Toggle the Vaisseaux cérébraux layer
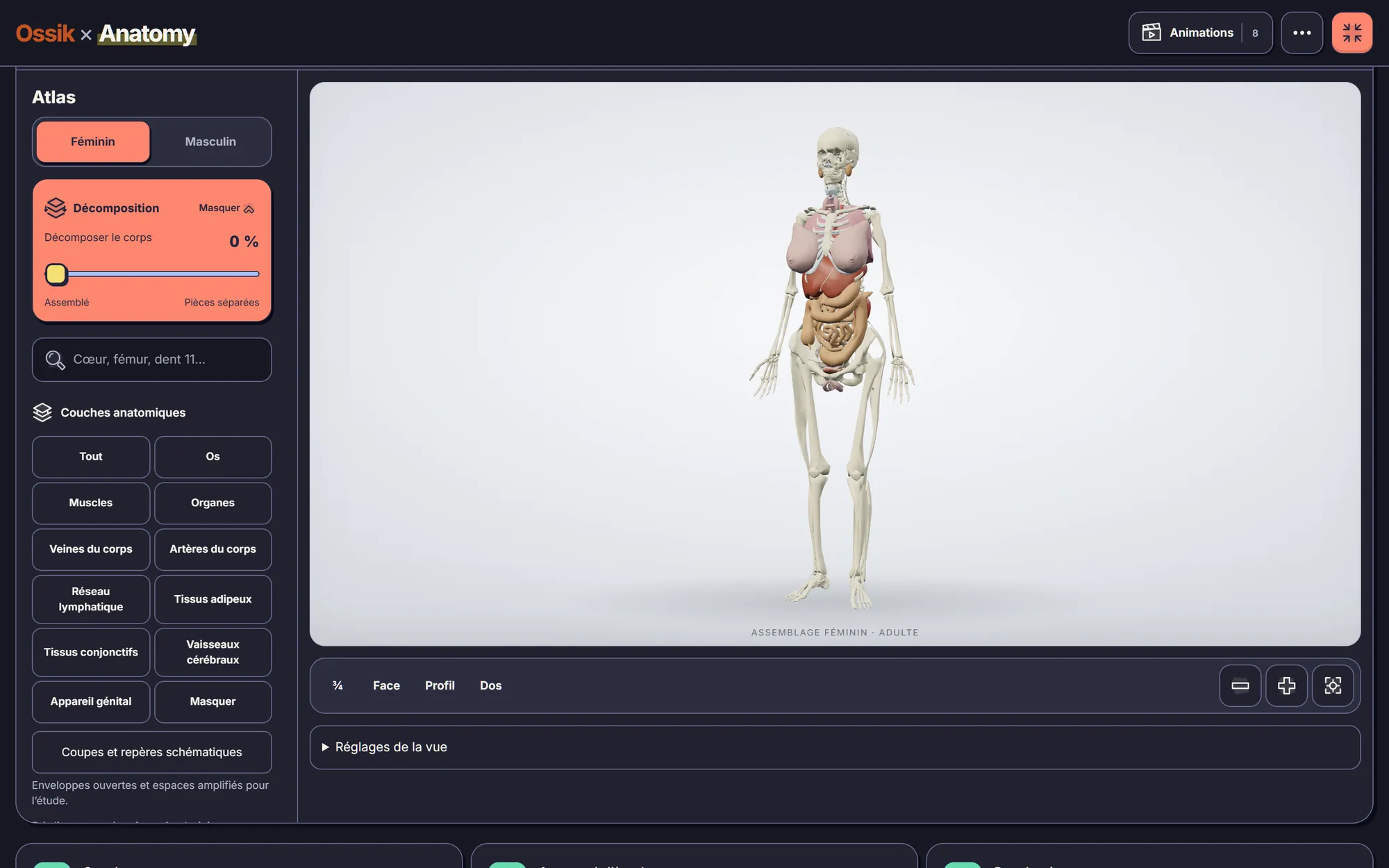The width and height of the screenshot is (1389, 868). coord(213,653)
